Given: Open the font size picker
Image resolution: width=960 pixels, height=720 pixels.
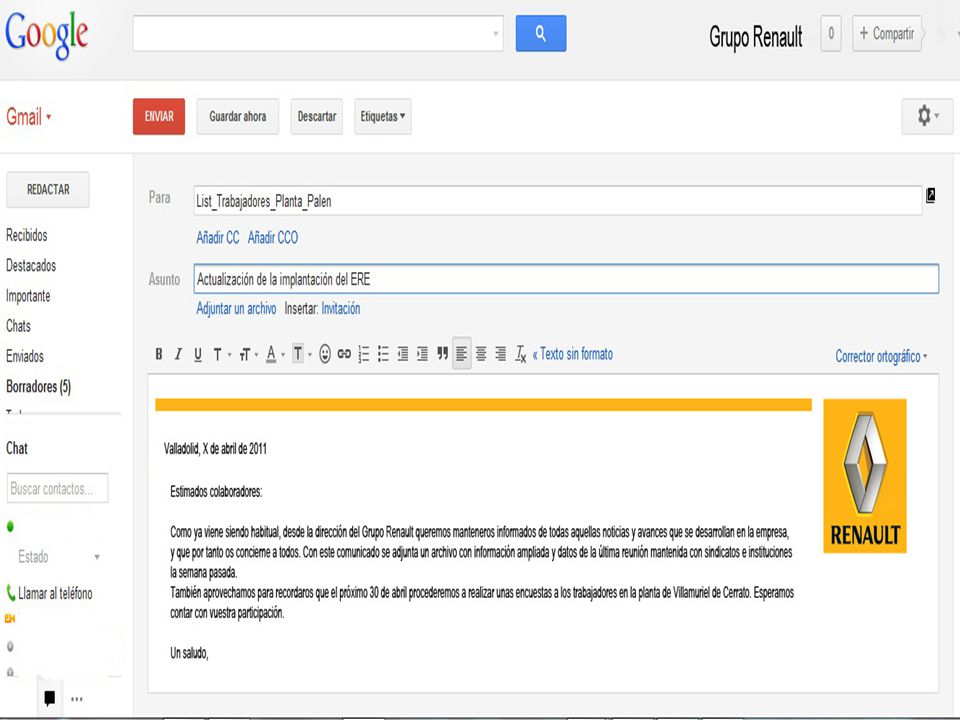Looking at the screenshot, I should pyautogui.click(x=248, y=354).
